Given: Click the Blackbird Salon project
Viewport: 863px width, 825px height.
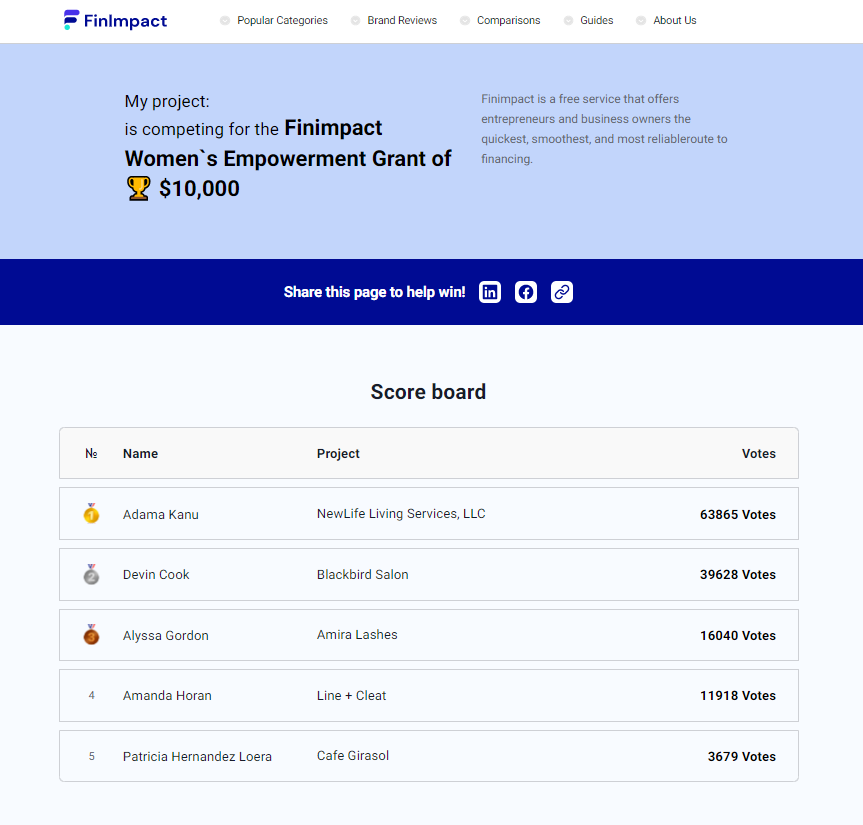Looking at the screenshot, I should click(x=363, y=575).
